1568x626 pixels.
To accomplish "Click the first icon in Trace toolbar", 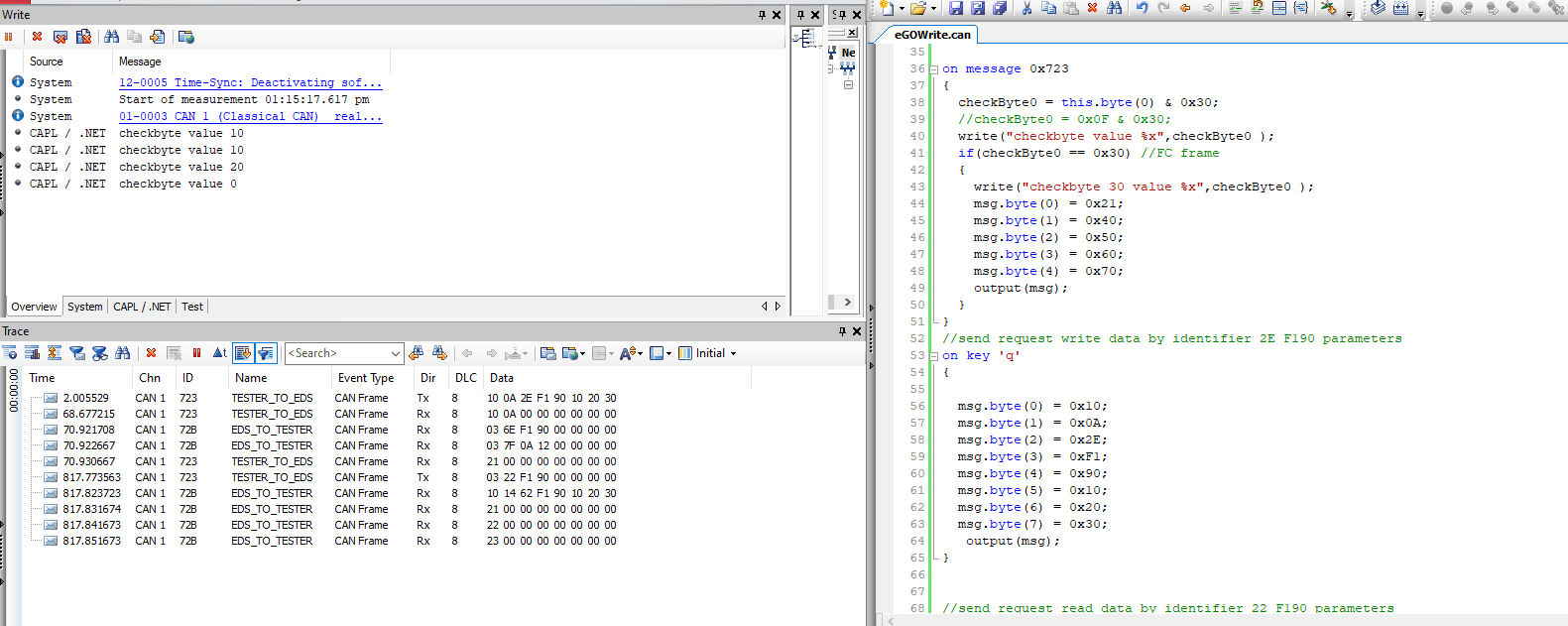I will (x=10, y=353).
